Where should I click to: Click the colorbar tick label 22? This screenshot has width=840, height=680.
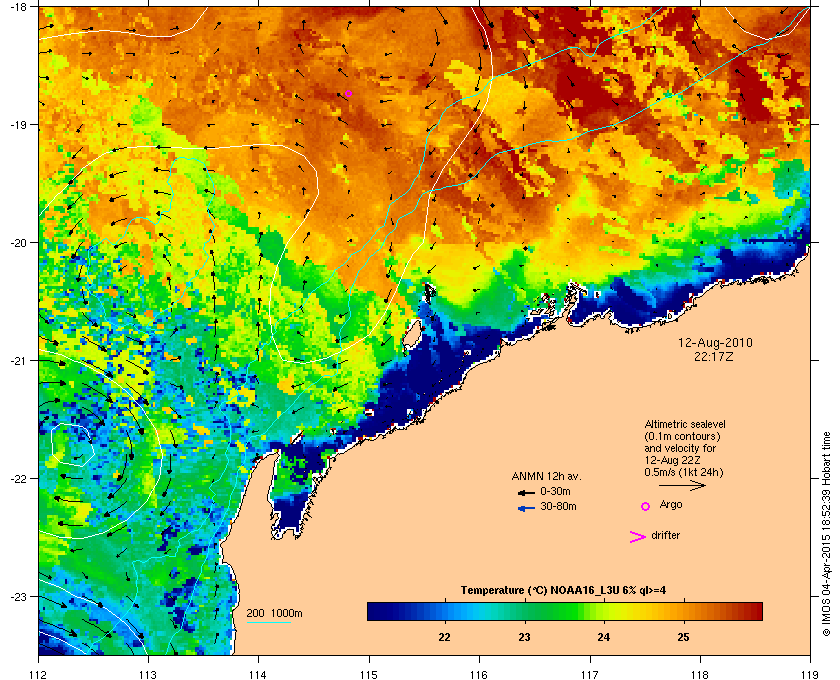click(x=444, y=637)
